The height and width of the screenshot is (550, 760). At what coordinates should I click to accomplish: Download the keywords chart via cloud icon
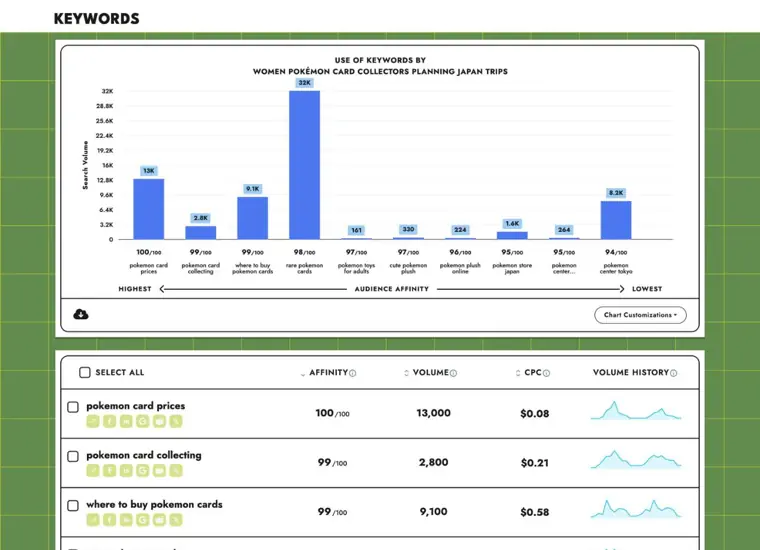[x=81, y=314]
